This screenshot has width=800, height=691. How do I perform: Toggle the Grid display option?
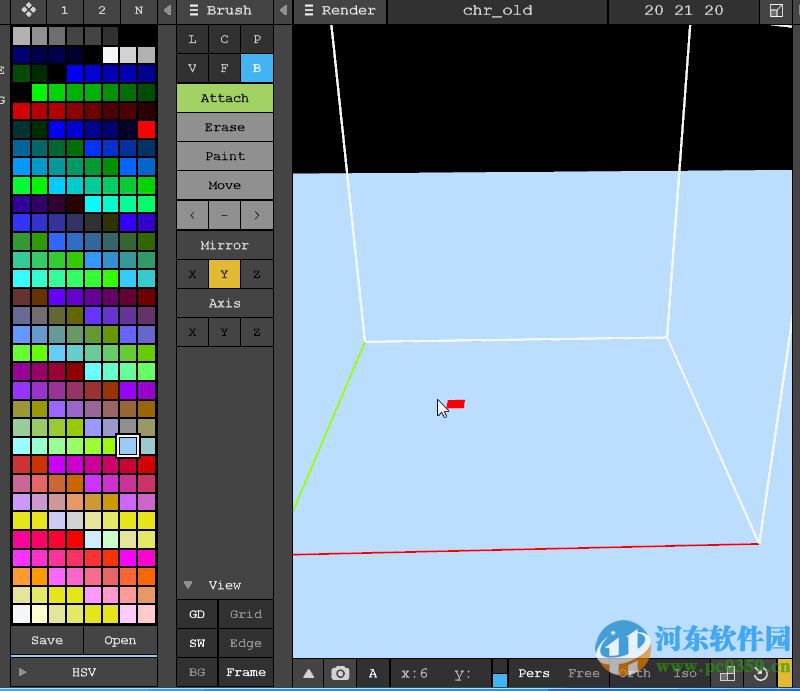point(246,614)
